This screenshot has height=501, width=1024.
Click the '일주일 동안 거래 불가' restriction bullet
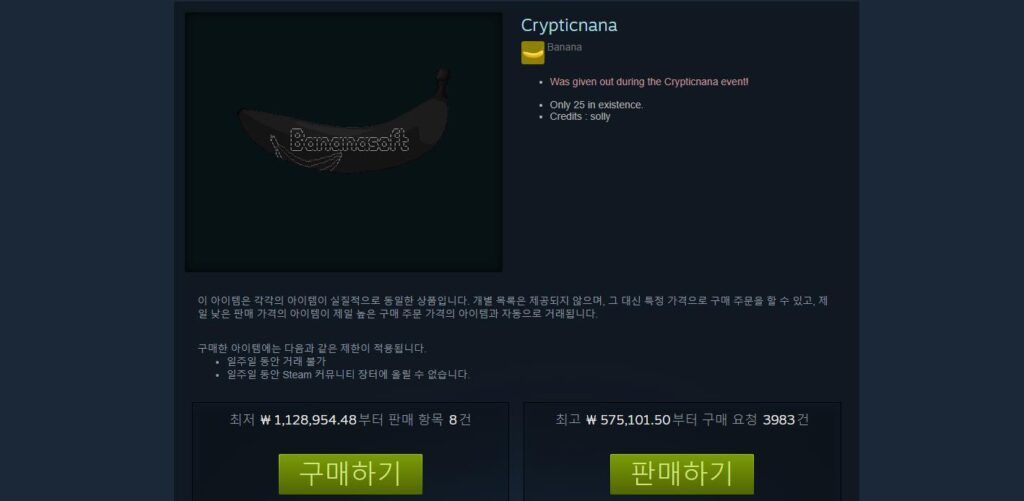coord(276,361)
